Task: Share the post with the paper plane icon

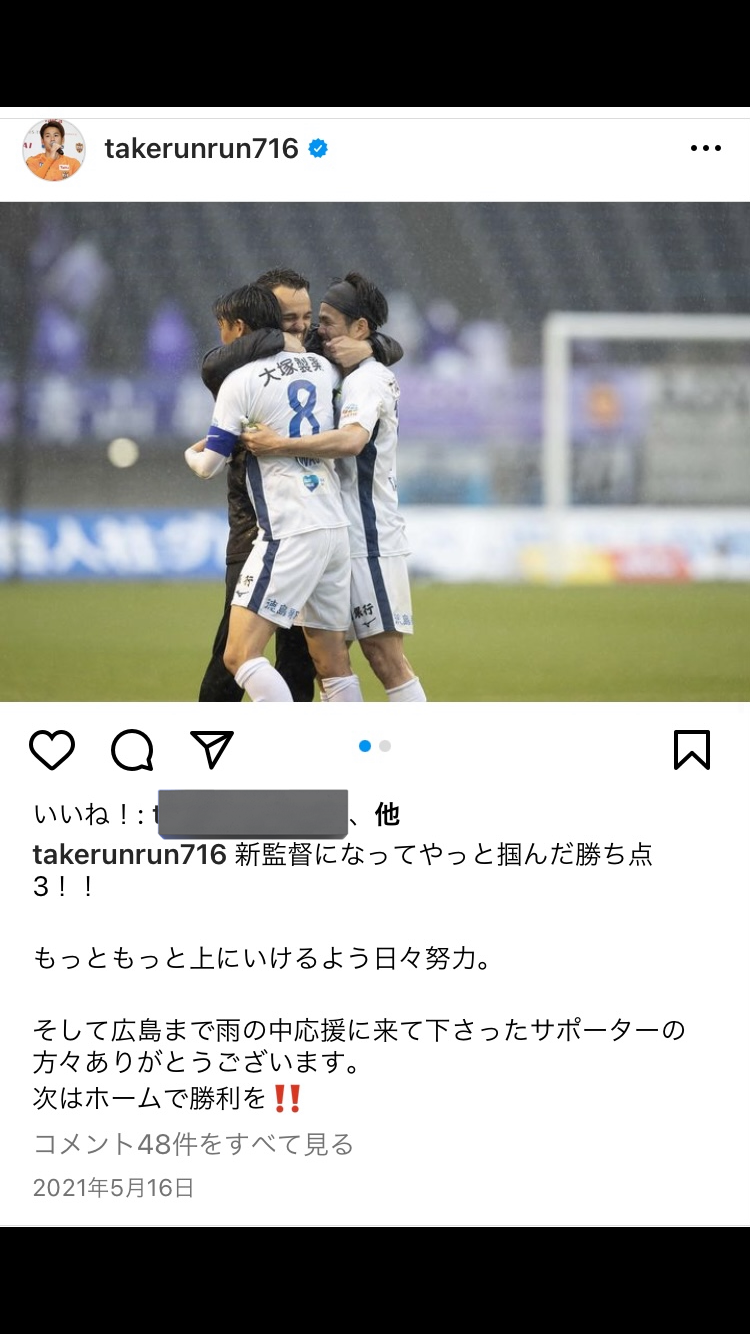Action: 212,750
